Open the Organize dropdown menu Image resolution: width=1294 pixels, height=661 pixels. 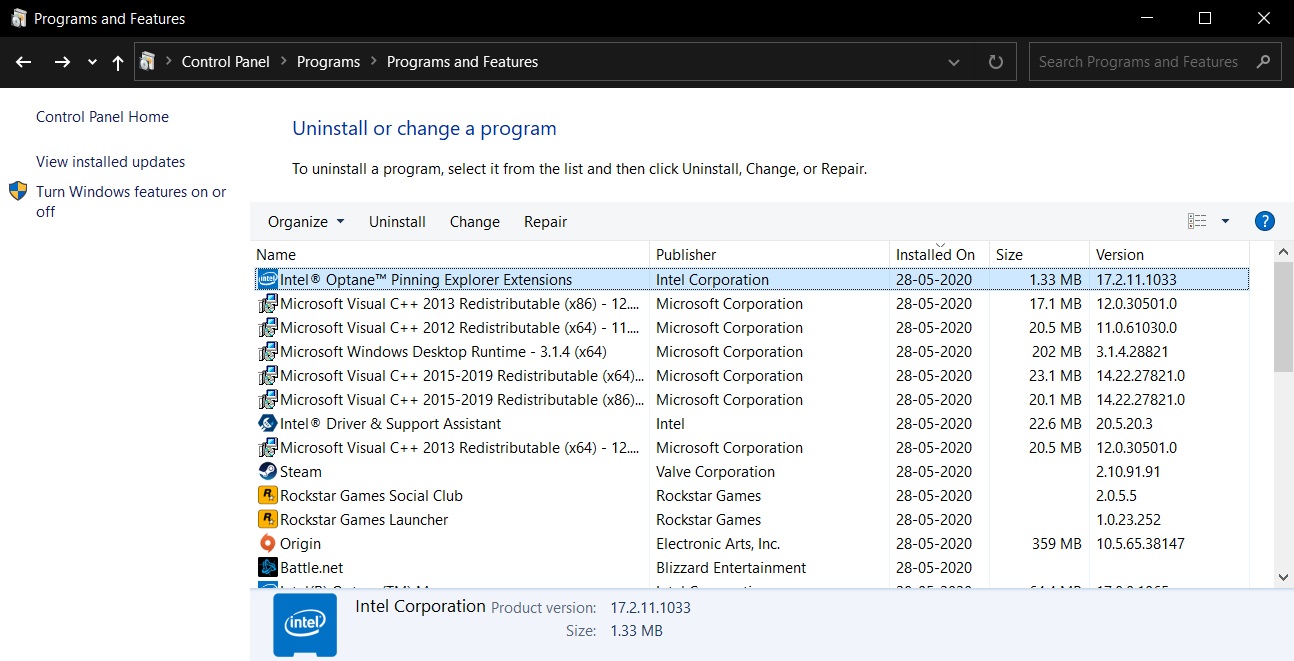[306, 222]
